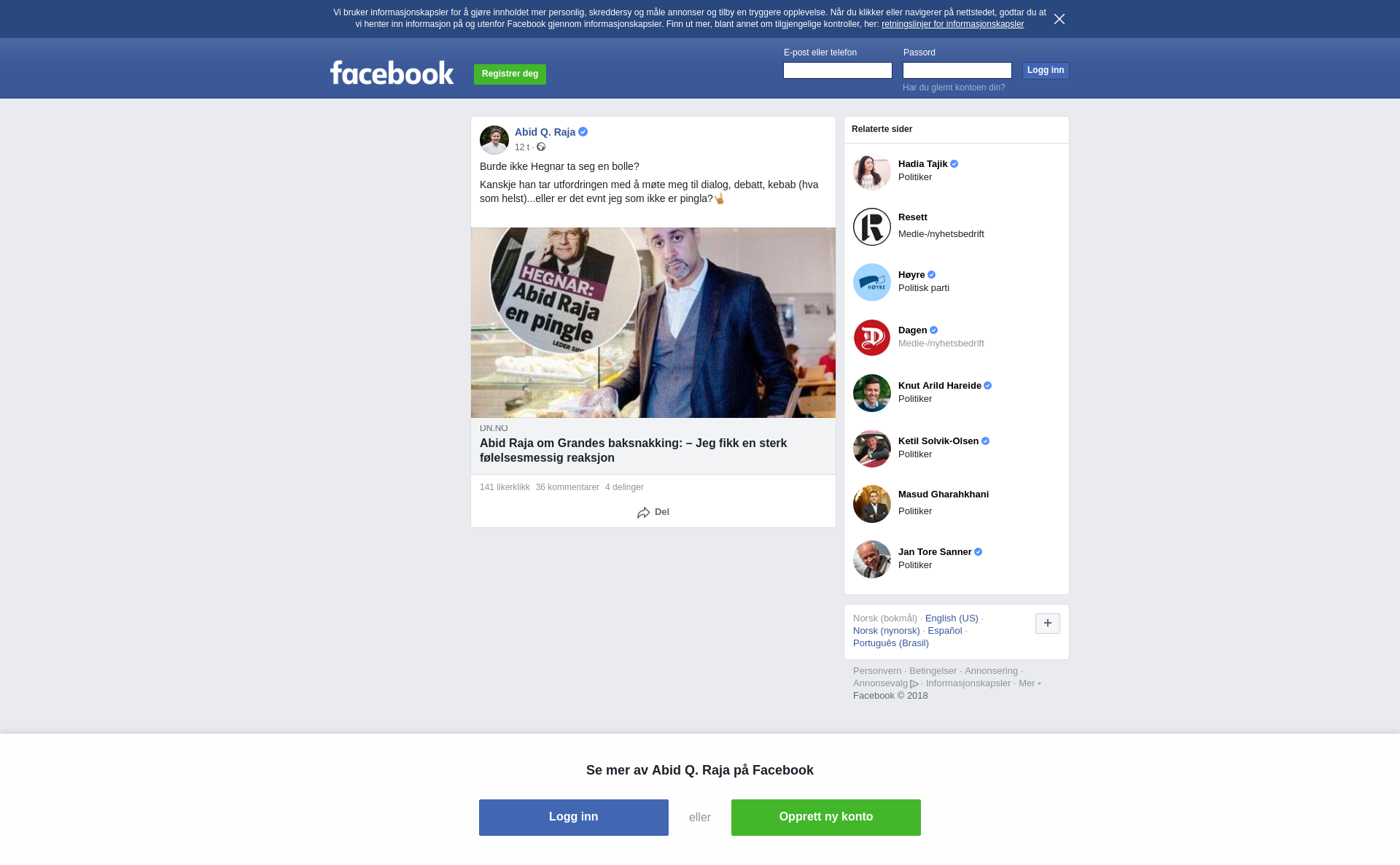Open Informasjonskapsler footer link
The width and height of the screenshot is (1400, 865).
968,683
